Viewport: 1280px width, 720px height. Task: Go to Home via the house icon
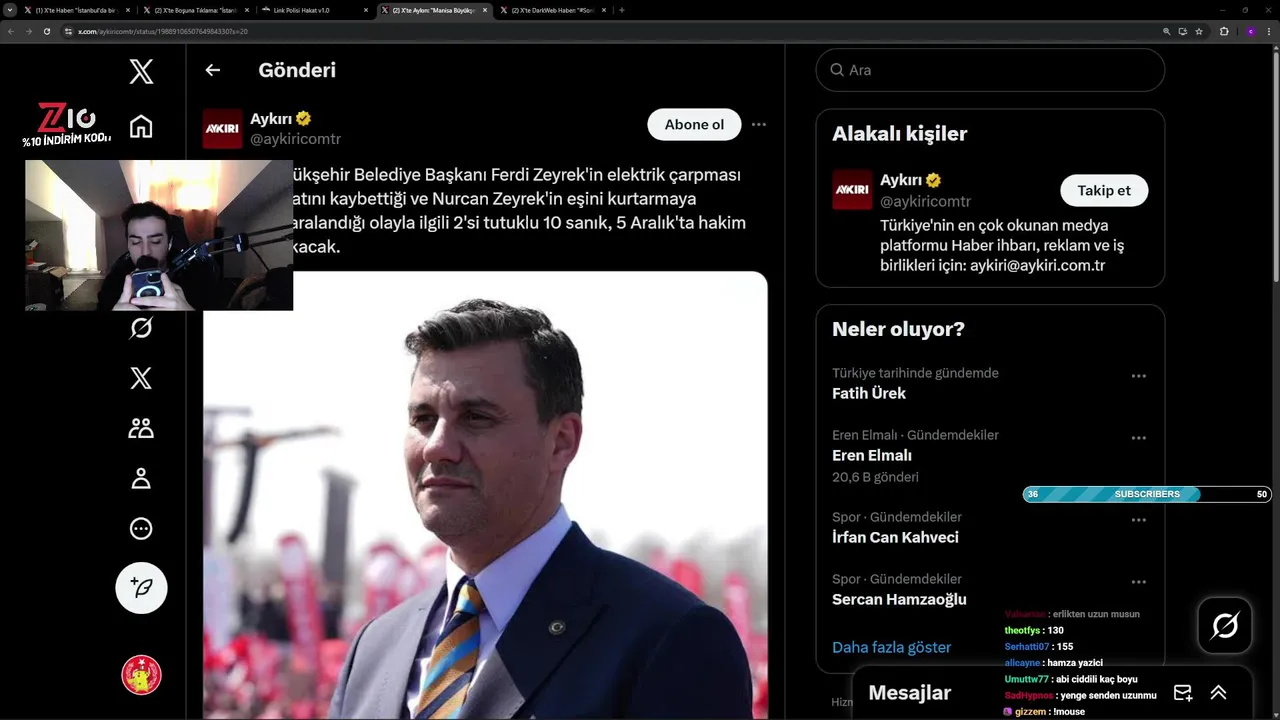(x=141, y=126)
